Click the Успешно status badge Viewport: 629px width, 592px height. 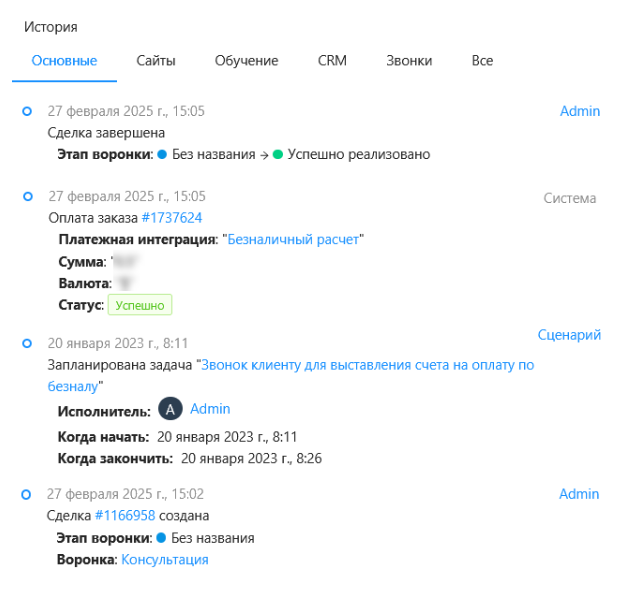tap(140, 305)
